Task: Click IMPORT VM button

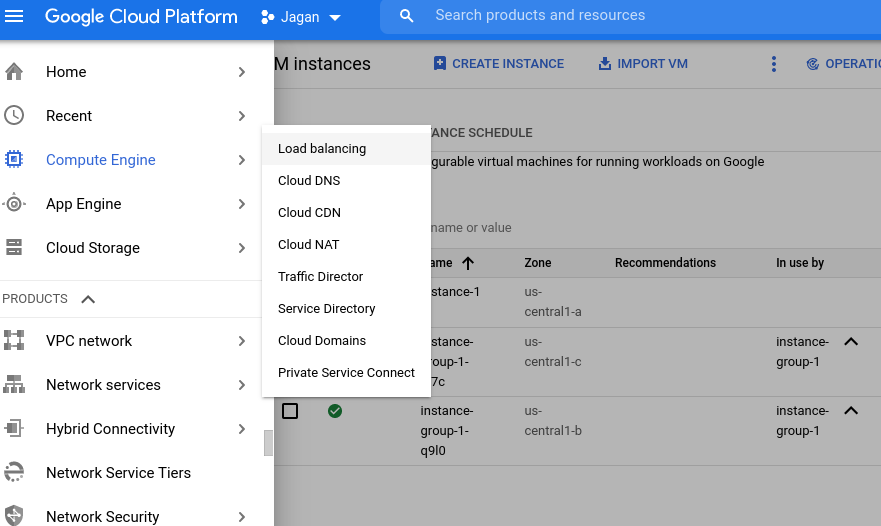Action: (x=643, y=64)
